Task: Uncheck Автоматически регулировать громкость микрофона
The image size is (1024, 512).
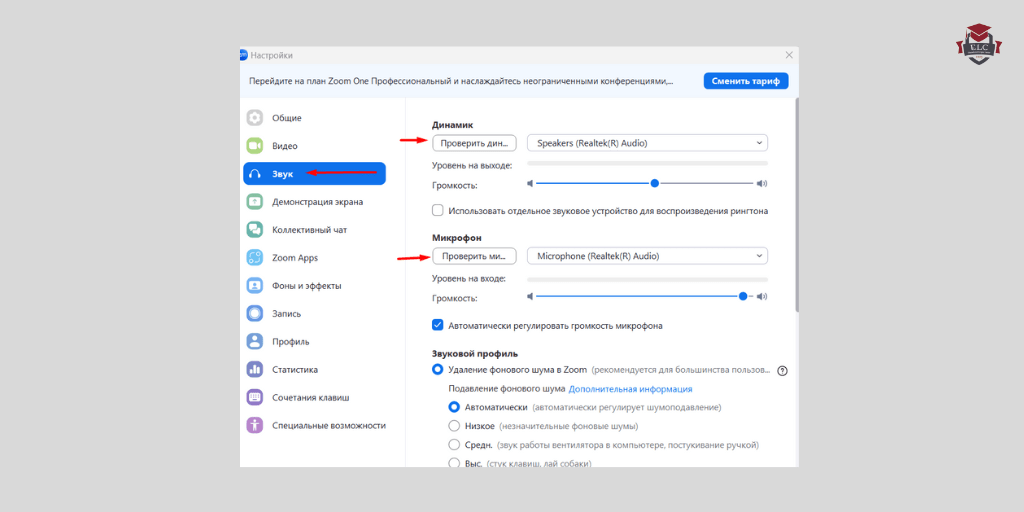Action: [438, 325]
